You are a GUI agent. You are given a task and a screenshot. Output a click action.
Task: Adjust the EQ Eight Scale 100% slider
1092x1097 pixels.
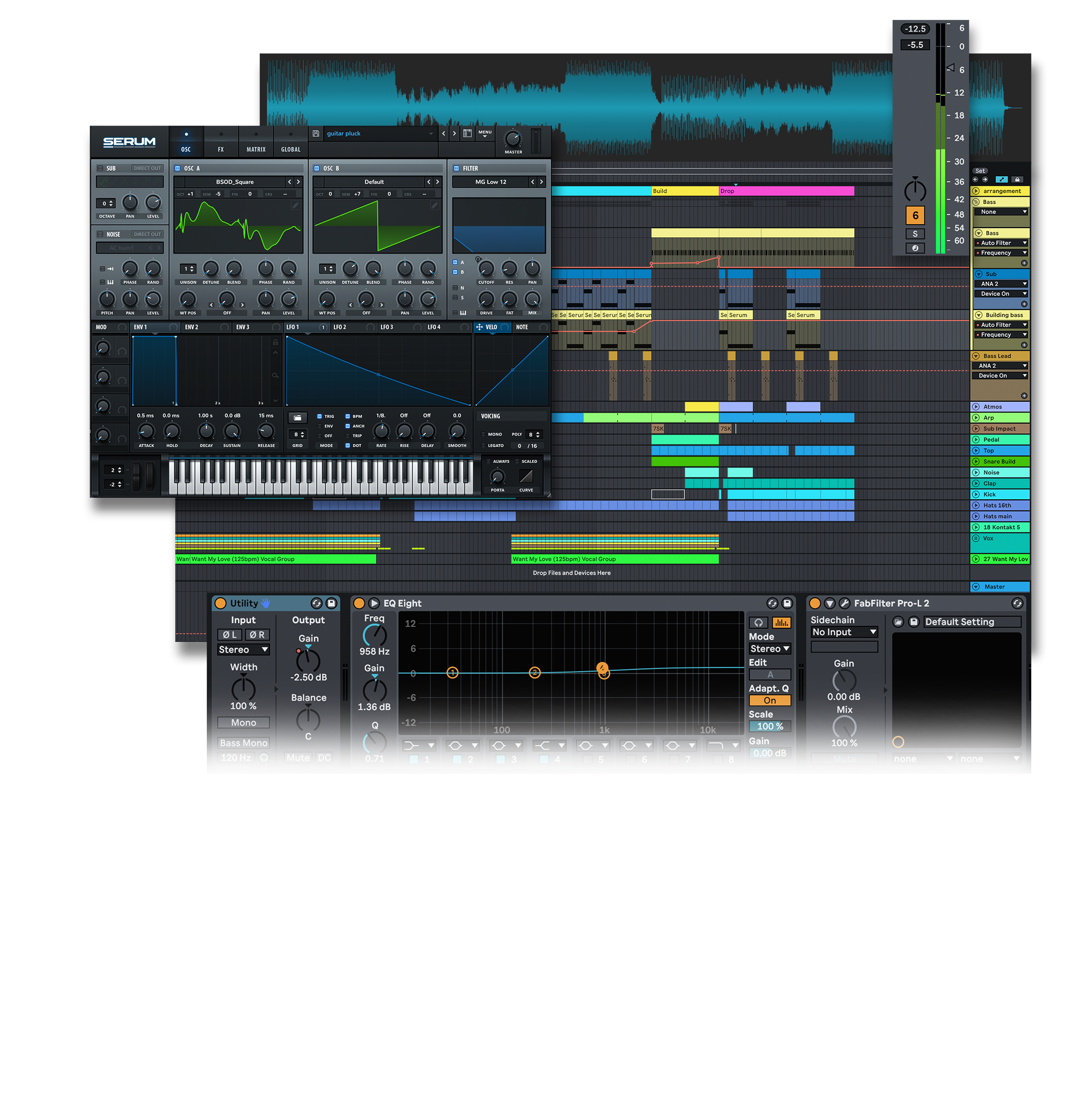[x=769, y=727]
